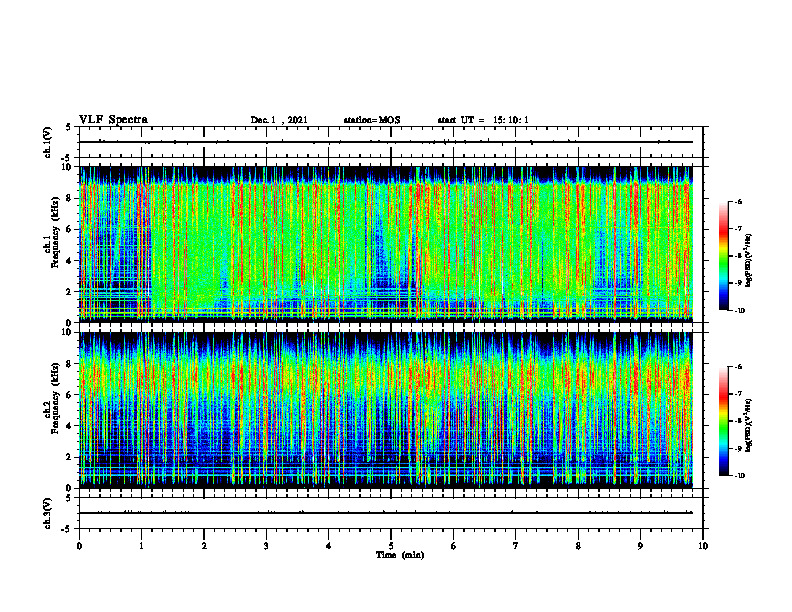Click the 'Dec. 1, 2021' date label
792x612 pixels.
pyautogui.click(x=279, y=120)
